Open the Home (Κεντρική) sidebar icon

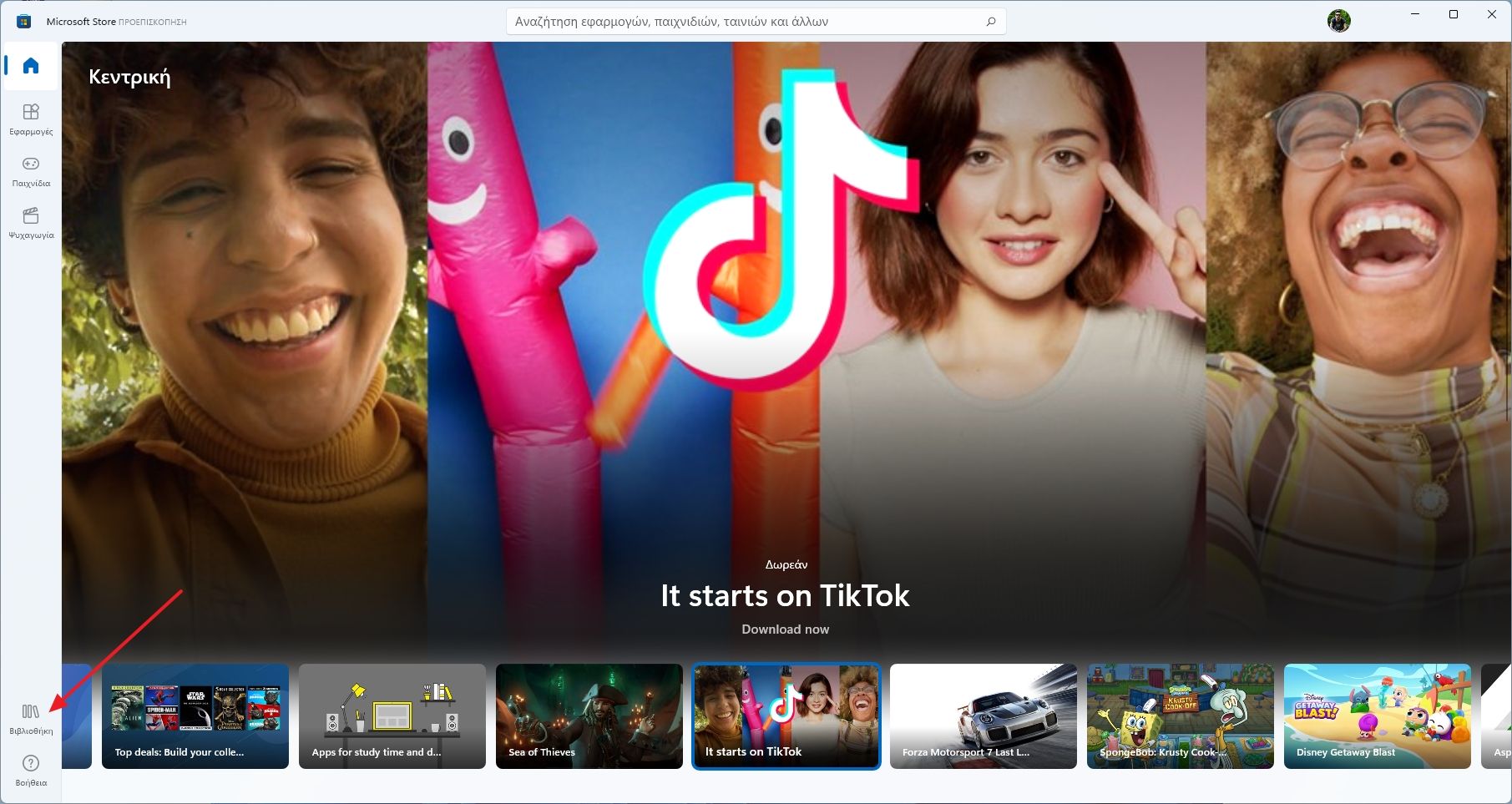(31, 66)
